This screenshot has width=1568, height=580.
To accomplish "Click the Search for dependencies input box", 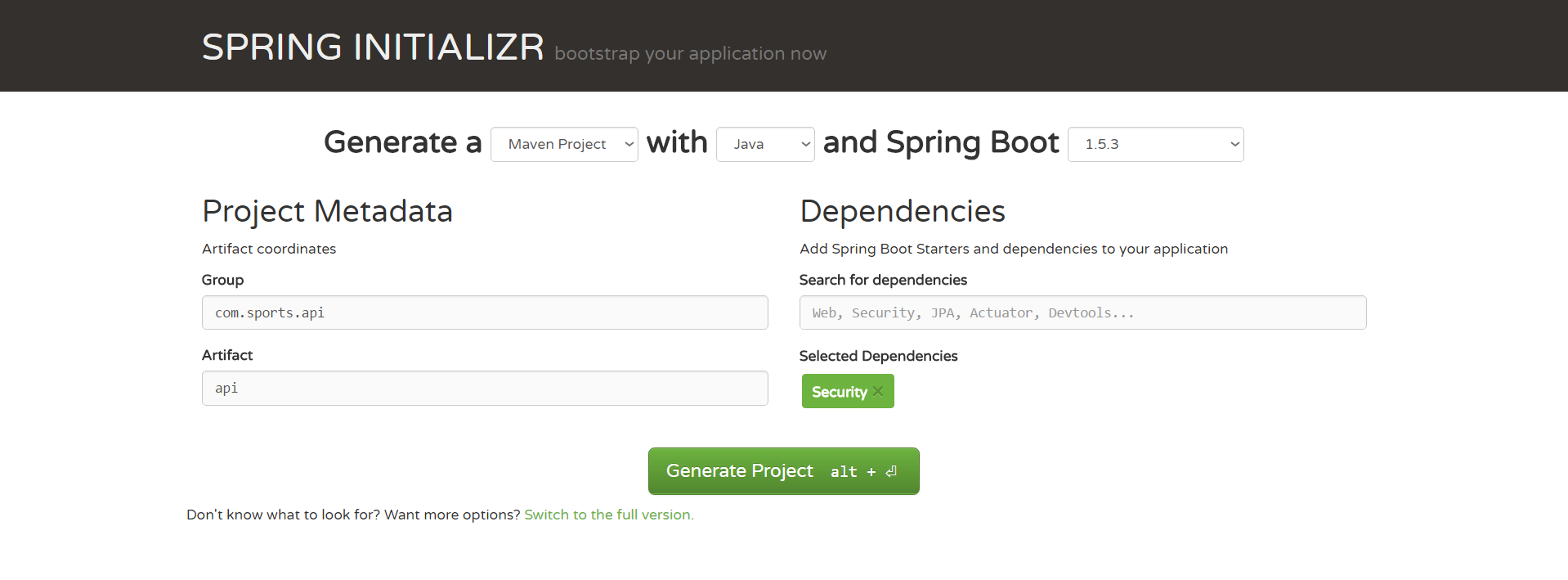I will 1082,312.
